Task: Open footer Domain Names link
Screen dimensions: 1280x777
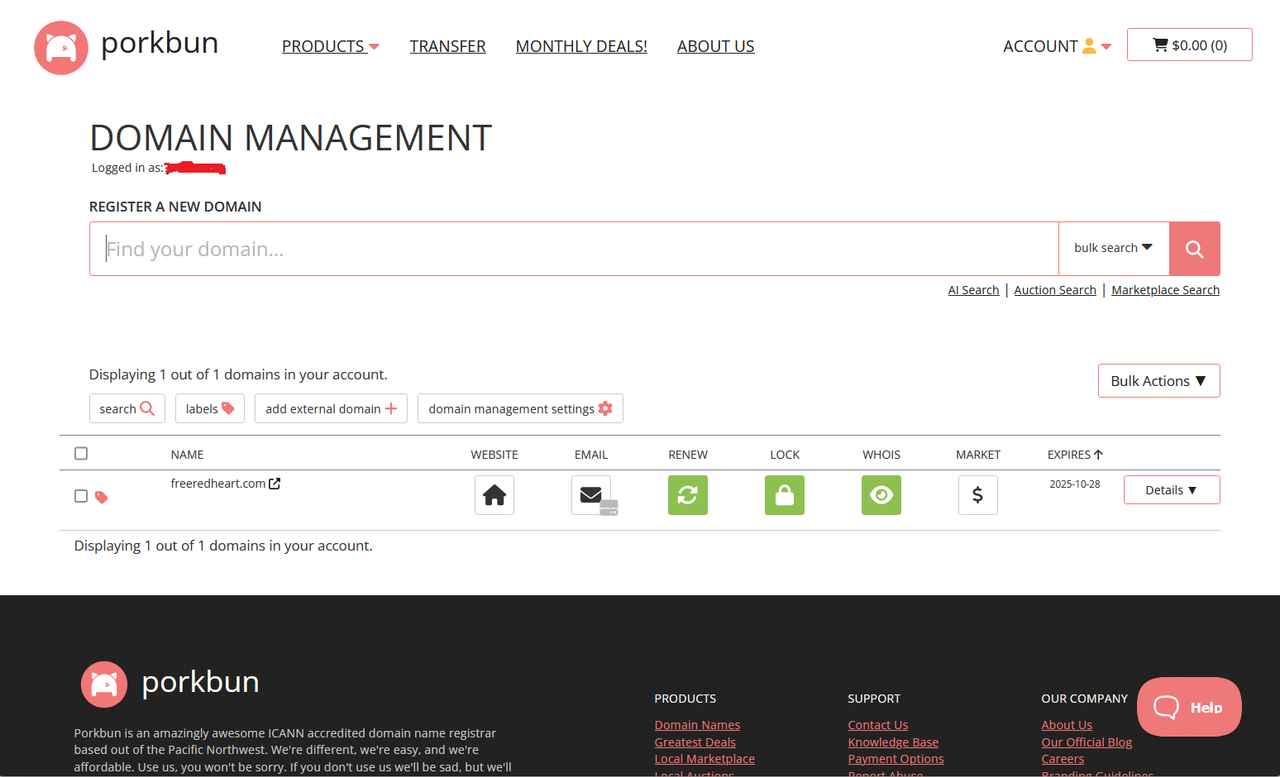Action: point(697,725)
